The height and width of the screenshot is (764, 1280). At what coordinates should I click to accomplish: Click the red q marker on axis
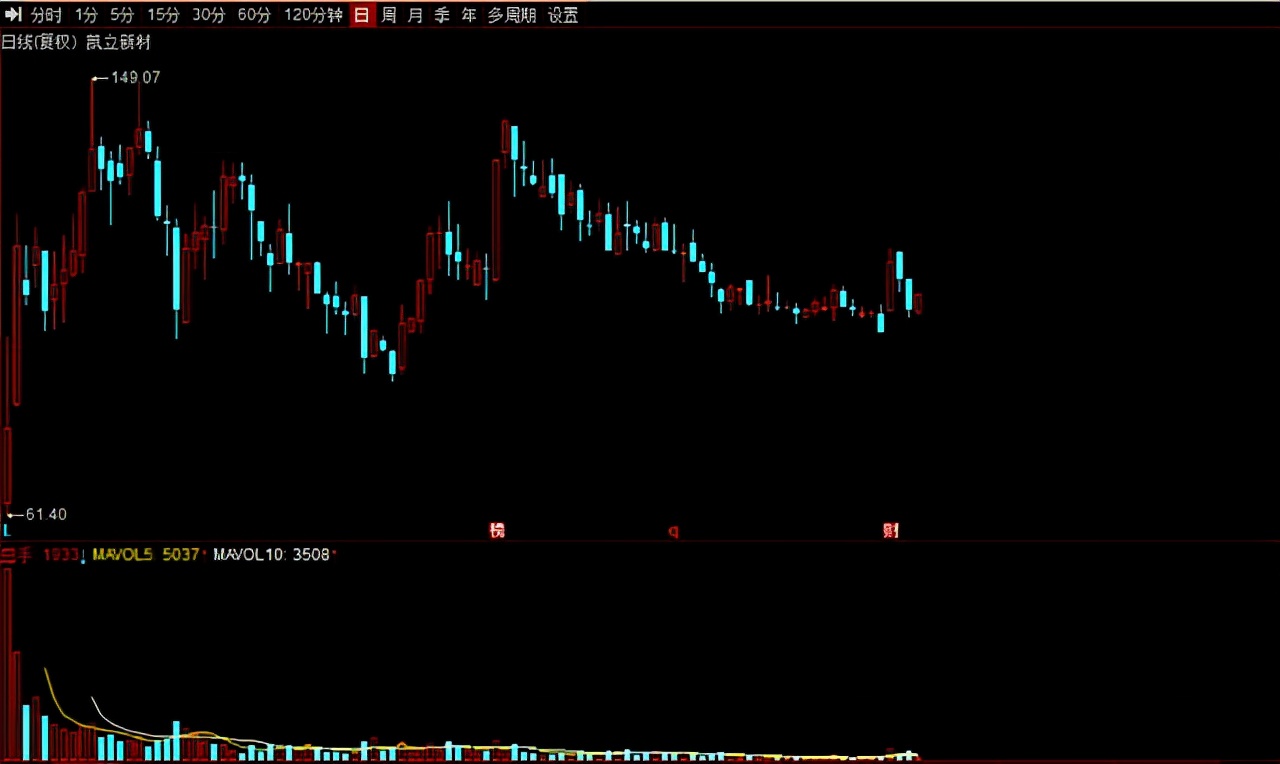point(674,531)
